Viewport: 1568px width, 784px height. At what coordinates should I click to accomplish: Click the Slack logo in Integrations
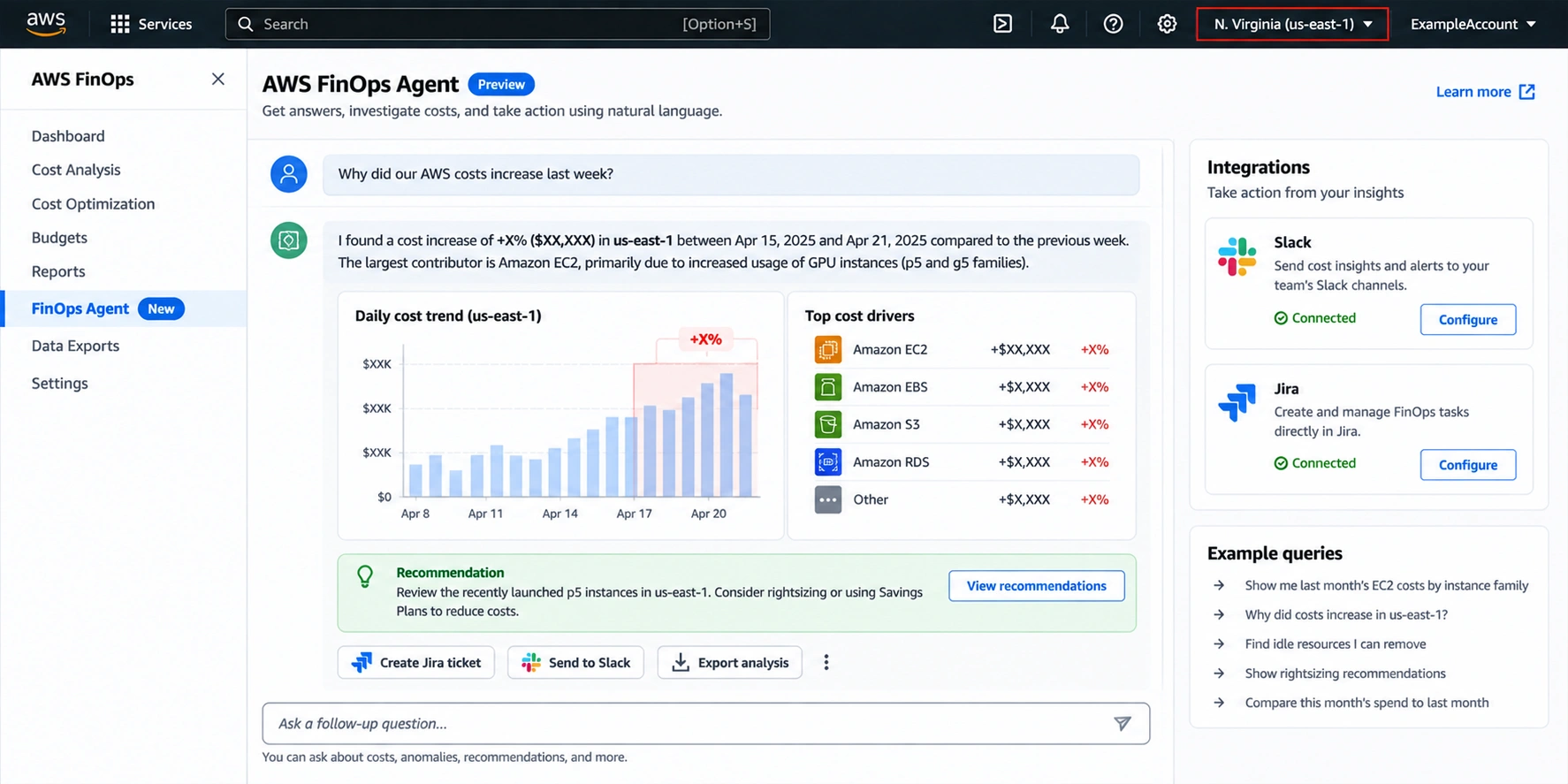1237,256
